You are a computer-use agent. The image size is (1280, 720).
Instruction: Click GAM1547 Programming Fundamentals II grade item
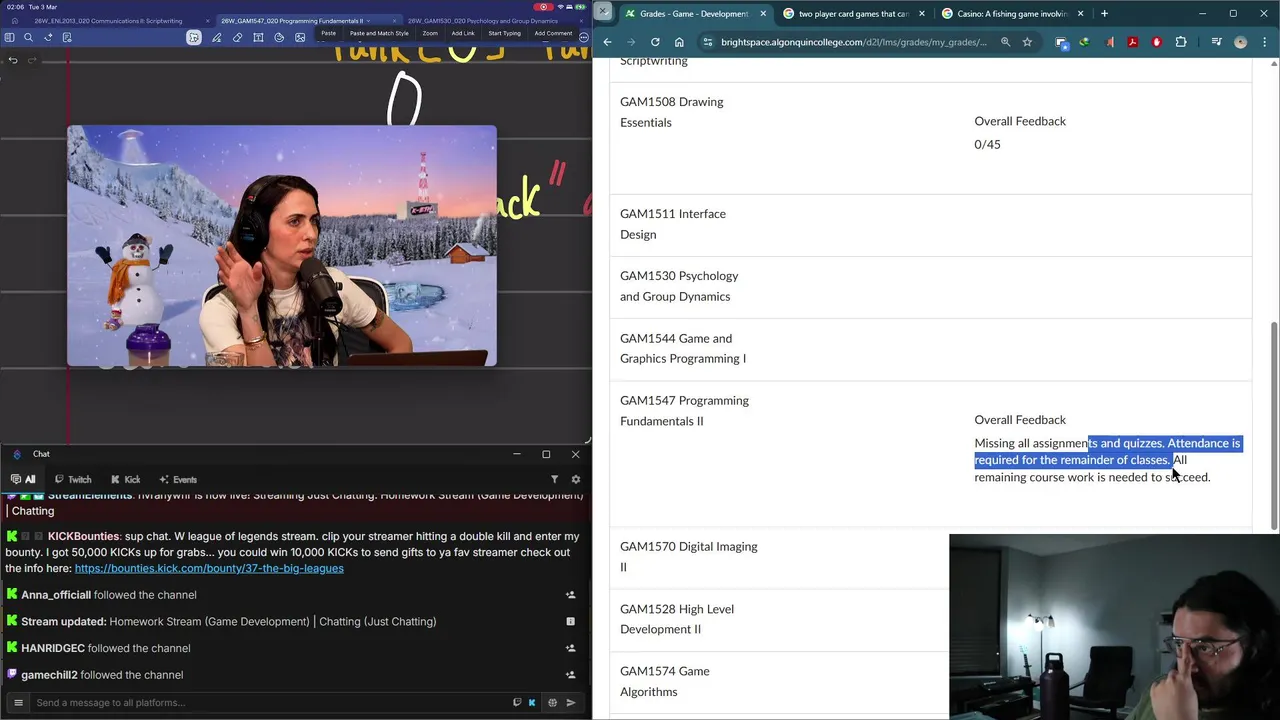pyautogui.click(x=684, y=411)
